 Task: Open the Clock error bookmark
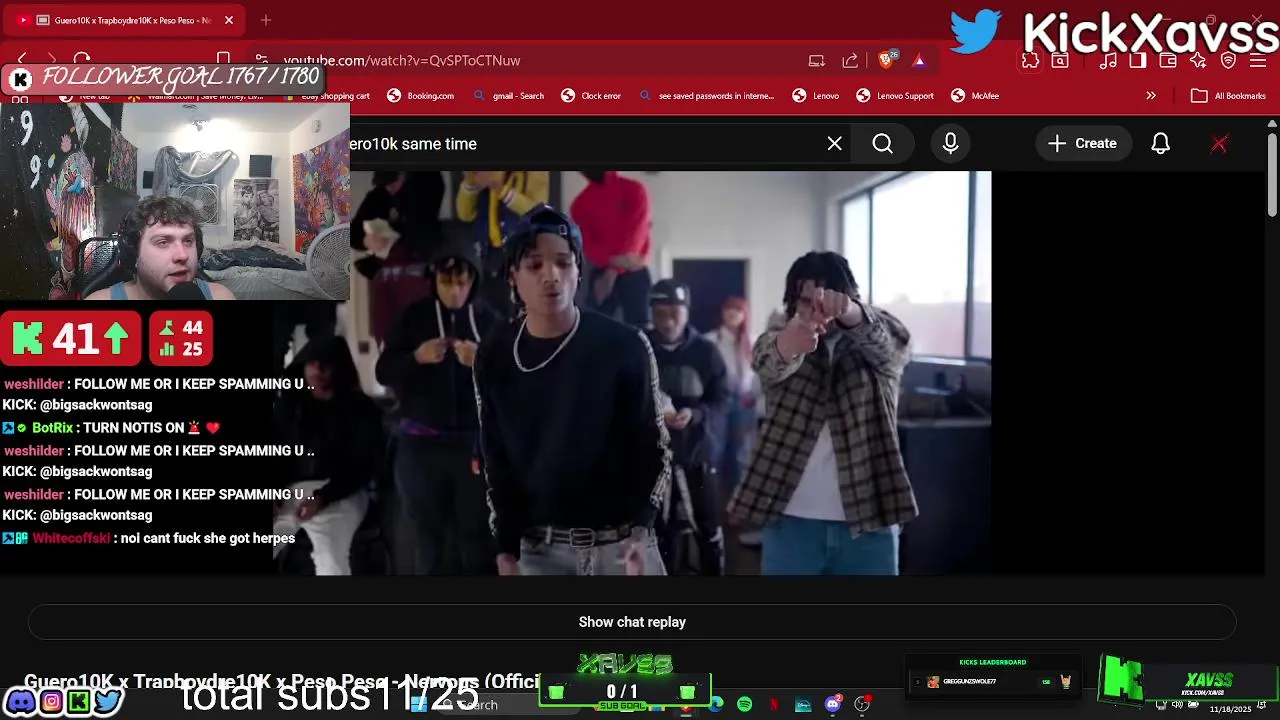[x=591, y=96]
